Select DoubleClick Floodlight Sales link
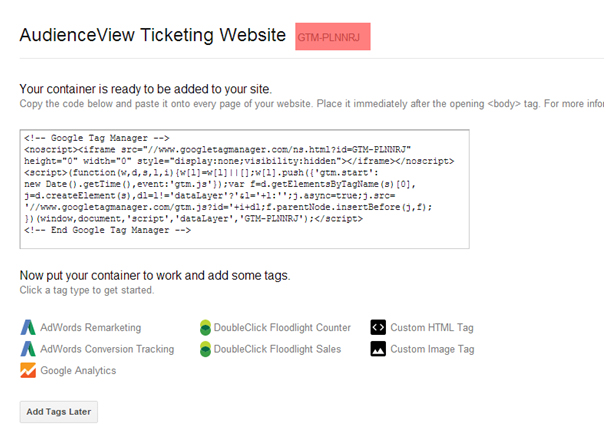 click(277, 349)
